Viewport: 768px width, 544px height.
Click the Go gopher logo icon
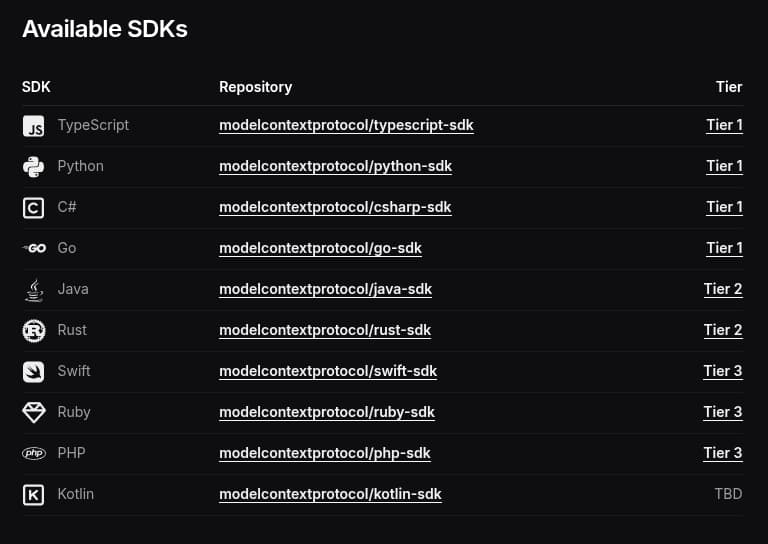[x=33, y=249]
